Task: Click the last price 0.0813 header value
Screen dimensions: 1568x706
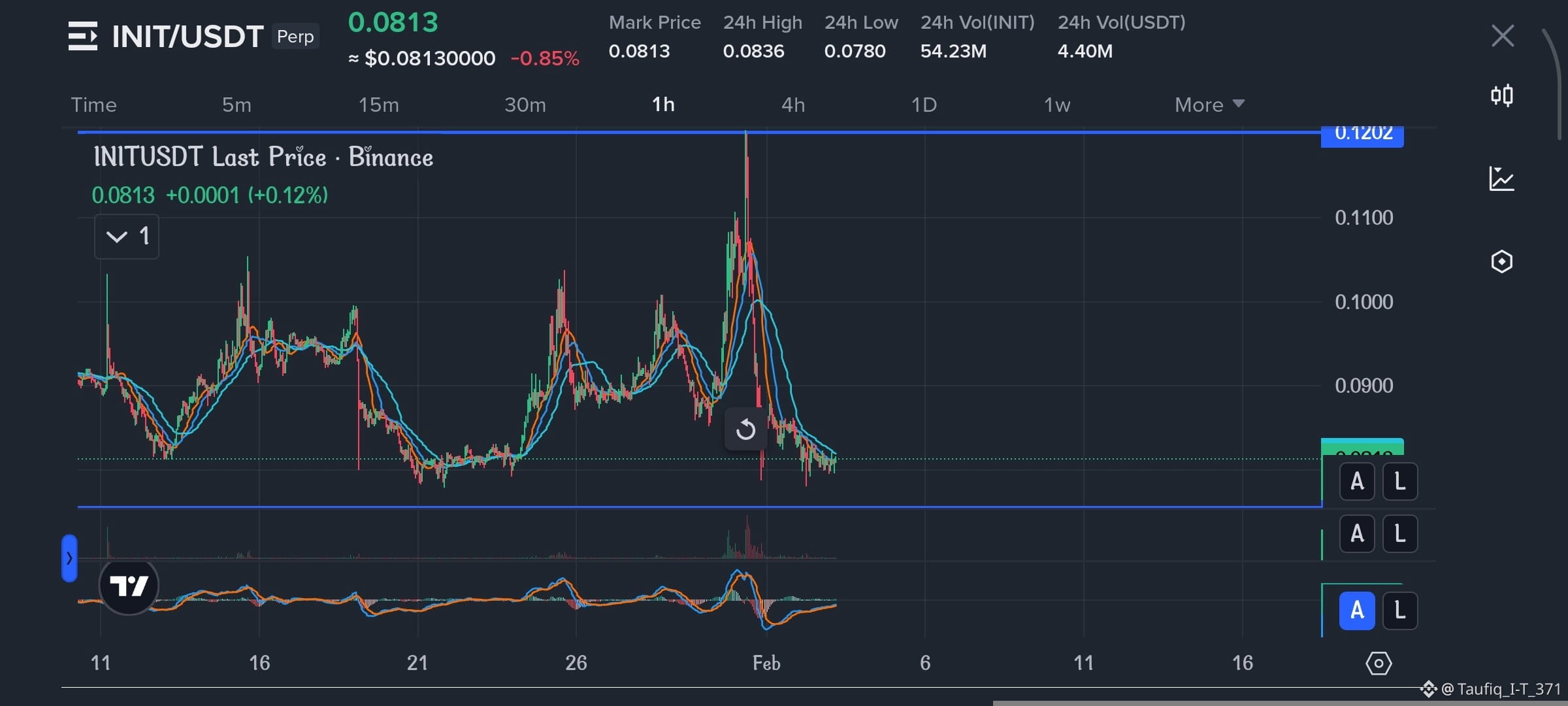Action: (x=393, y=23)
